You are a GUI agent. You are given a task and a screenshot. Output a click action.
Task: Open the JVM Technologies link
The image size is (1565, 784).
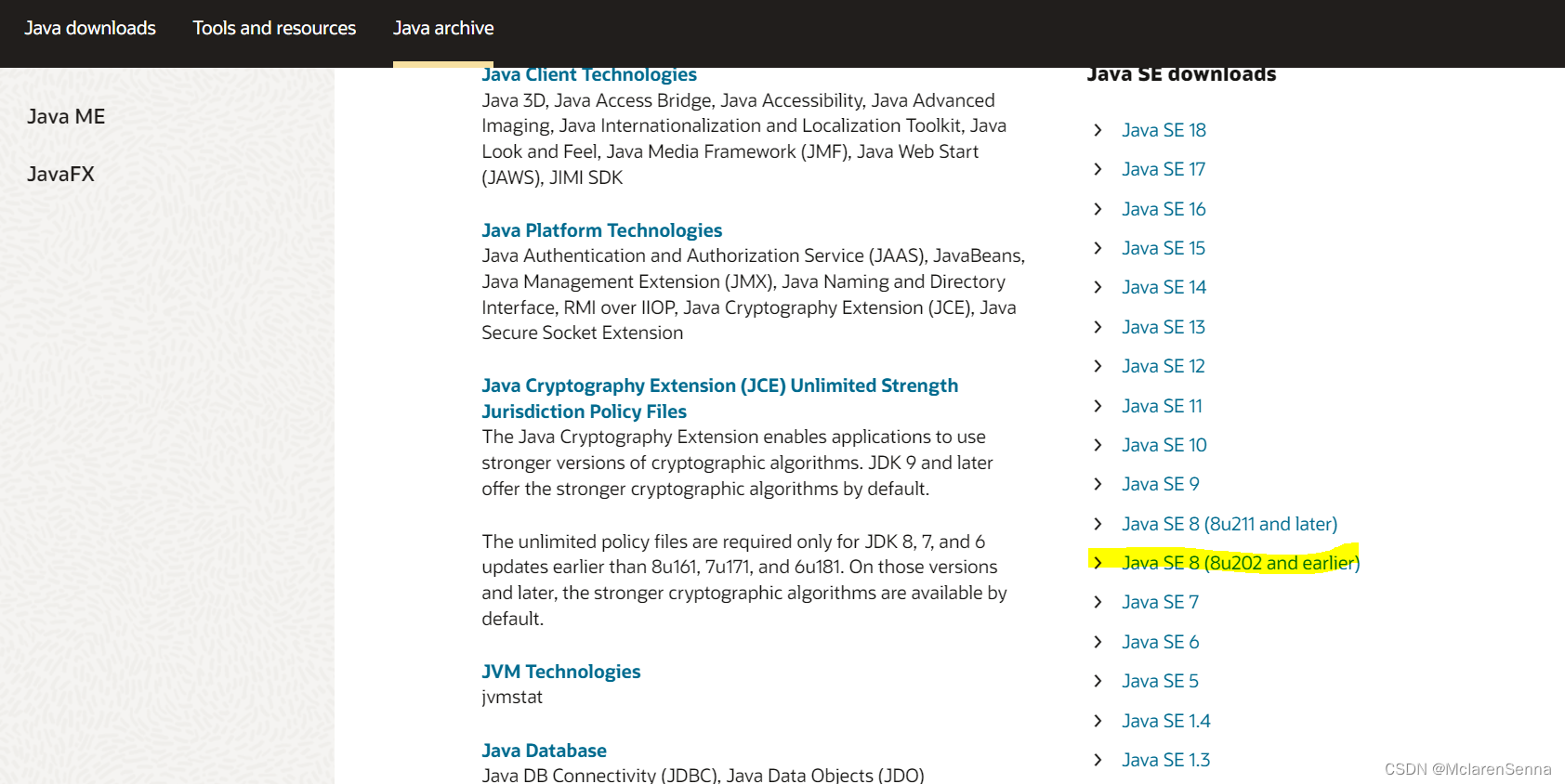(560, 671)
